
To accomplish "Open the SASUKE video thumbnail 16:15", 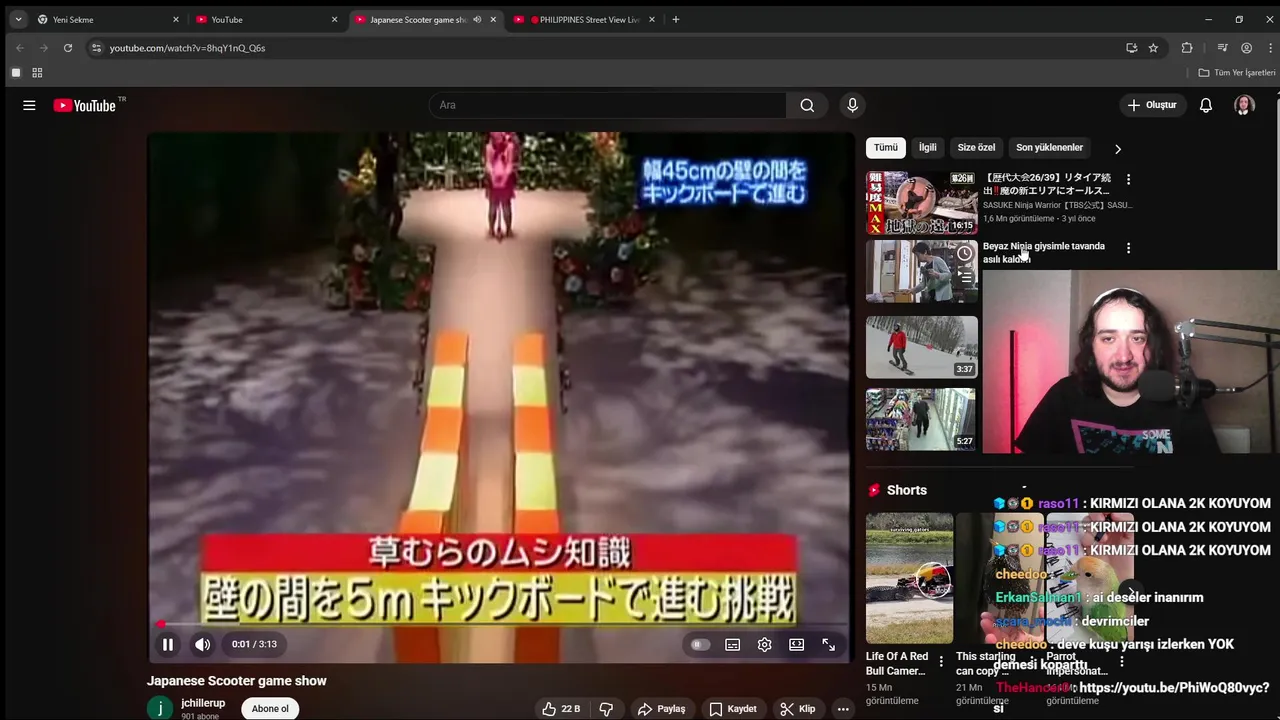I will point(922,203).
